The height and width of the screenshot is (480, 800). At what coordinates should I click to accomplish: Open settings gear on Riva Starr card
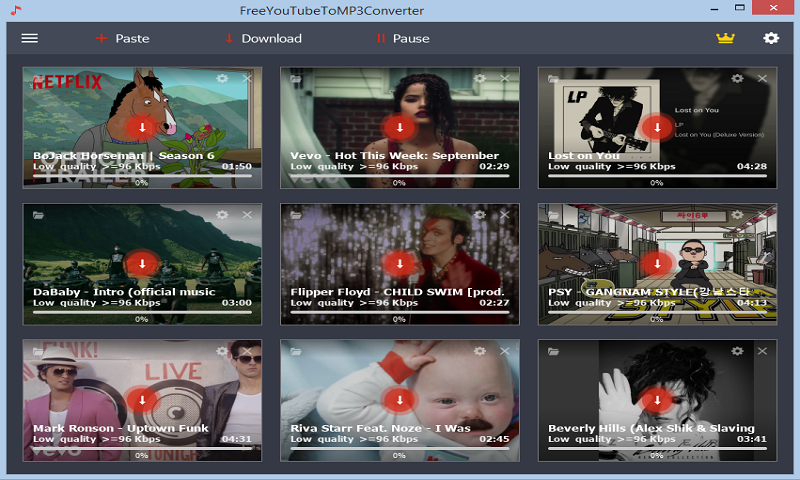(480, 351)
